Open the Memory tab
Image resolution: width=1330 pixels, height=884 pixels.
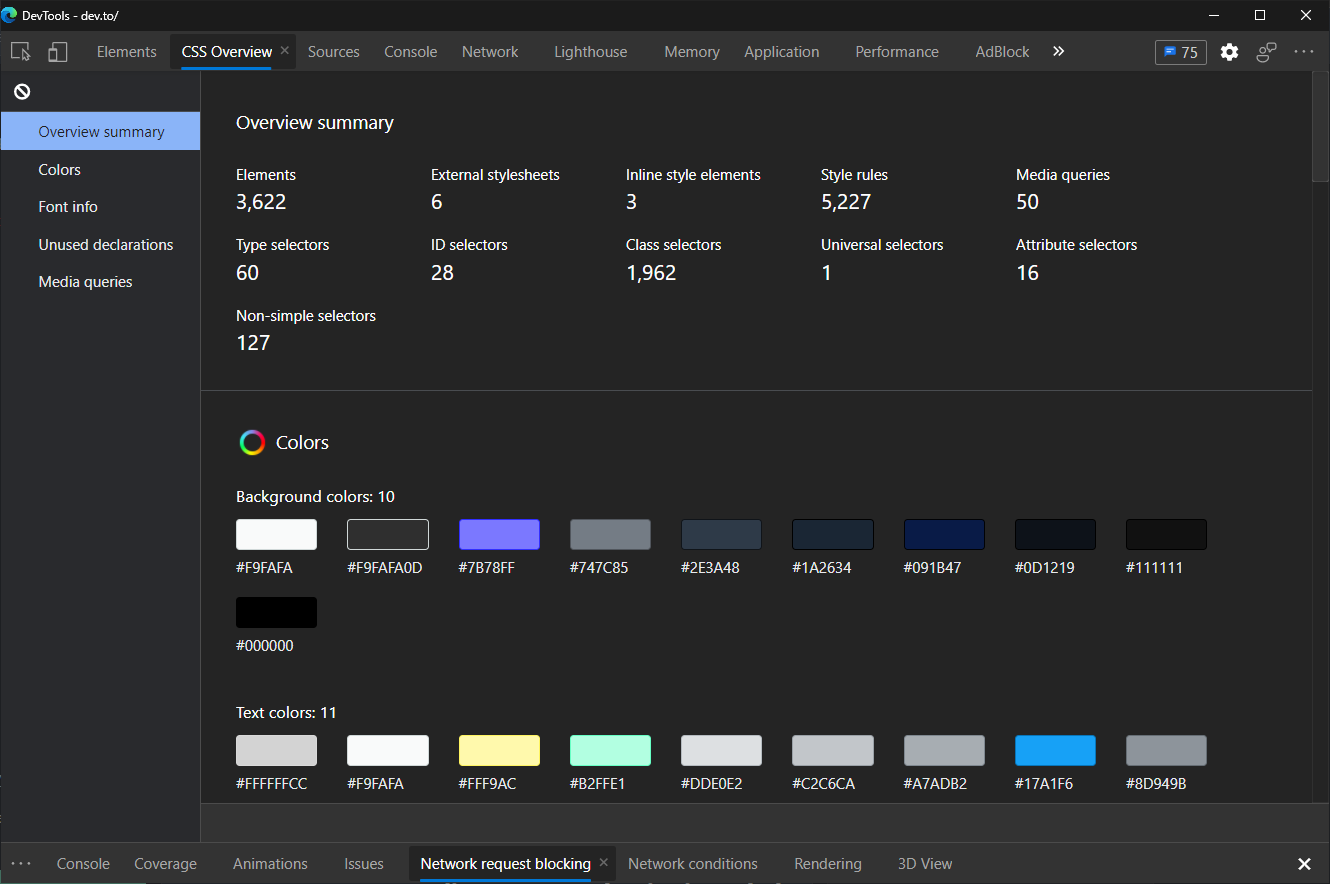[692, 52]
